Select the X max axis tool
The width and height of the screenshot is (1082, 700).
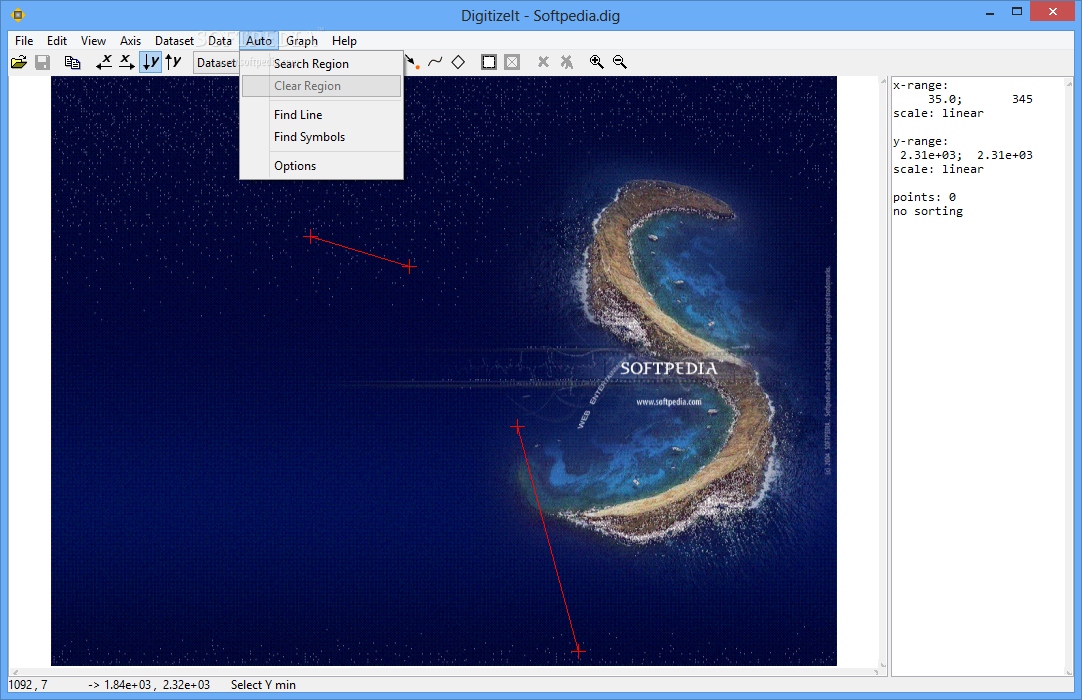pos(127,62)
